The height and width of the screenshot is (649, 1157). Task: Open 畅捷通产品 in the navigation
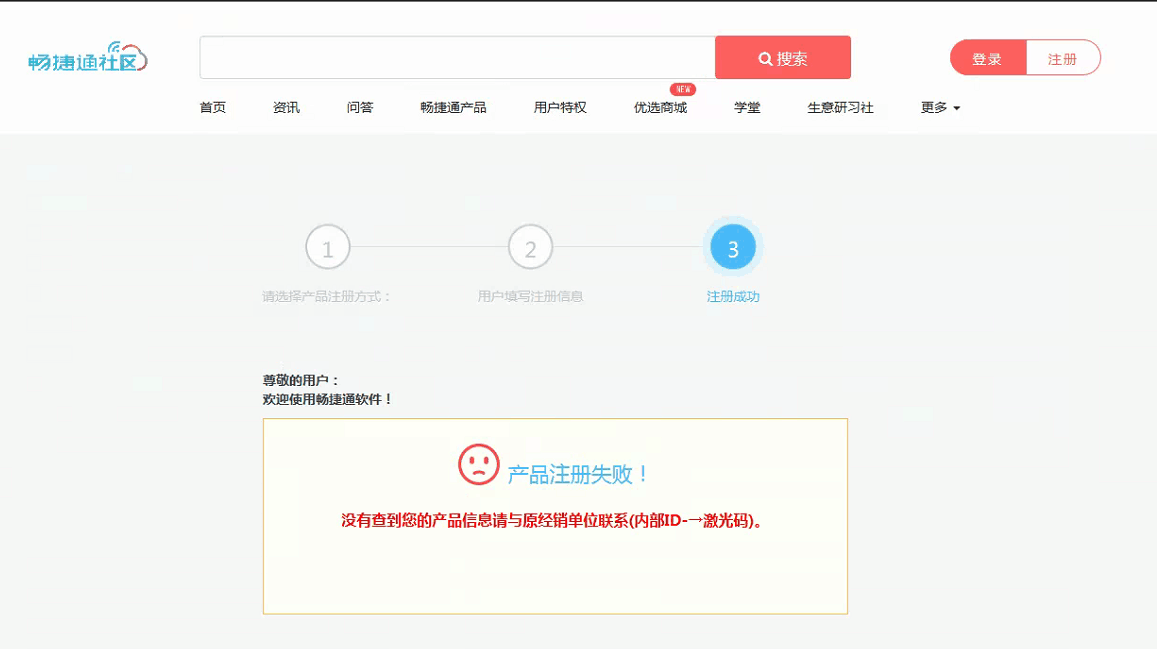click(453, 108)
